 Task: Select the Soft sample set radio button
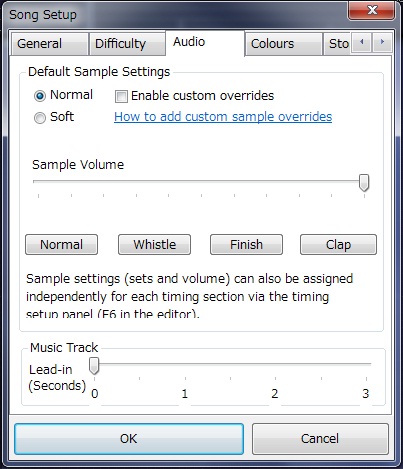pyautogui.click(x=40, y=118)
